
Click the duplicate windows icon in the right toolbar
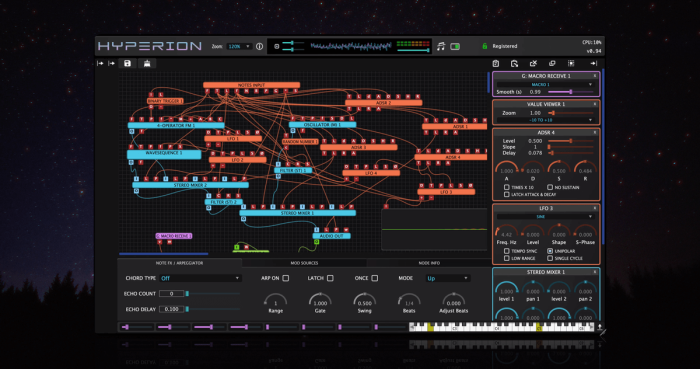552,64
